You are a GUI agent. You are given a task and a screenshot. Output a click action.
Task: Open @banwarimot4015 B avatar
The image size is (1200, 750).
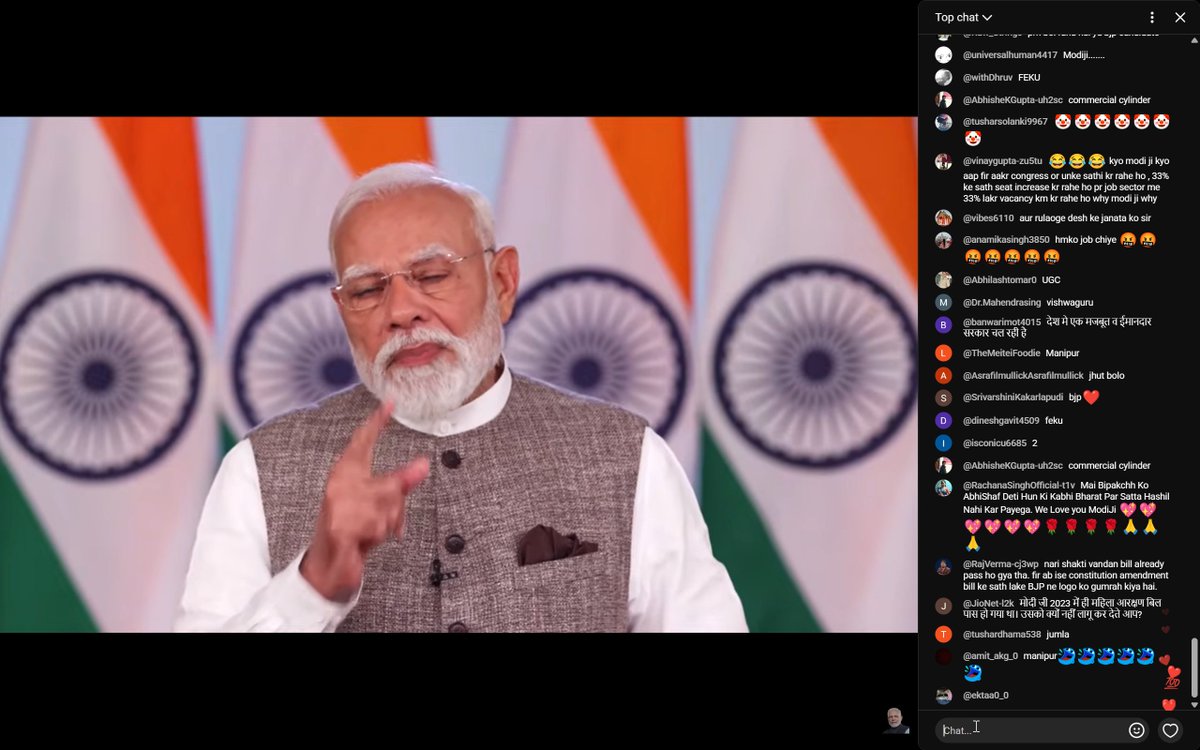coord(943,324)
